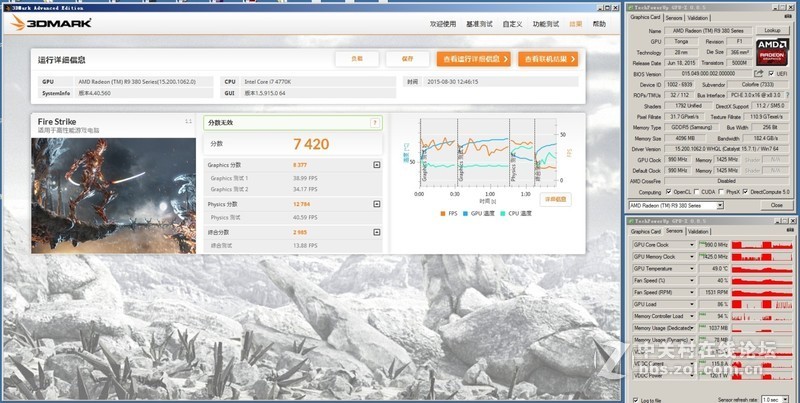Image resolution: width=800 pixels, height=403 pixels.
Task: Click the Fire Strike preview thumbnail
Action: [x=113, y=195]
